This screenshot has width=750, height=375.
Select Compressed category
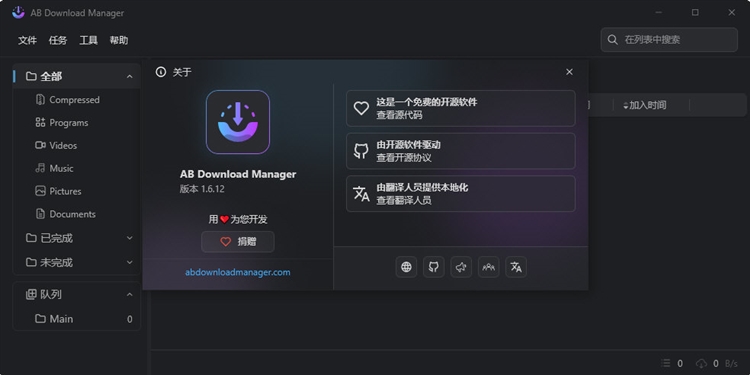tap(77, 100)
